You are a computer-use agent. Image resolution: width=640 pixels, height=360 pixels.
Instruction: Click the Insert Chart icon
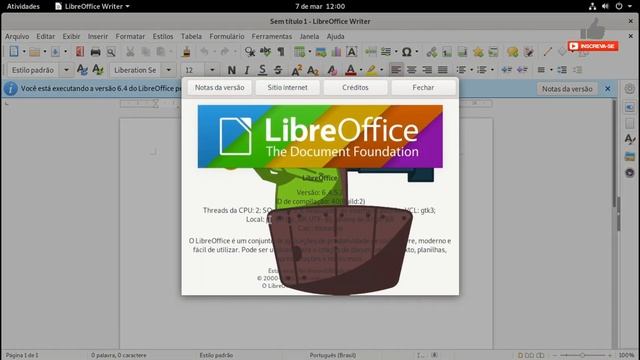336,52
